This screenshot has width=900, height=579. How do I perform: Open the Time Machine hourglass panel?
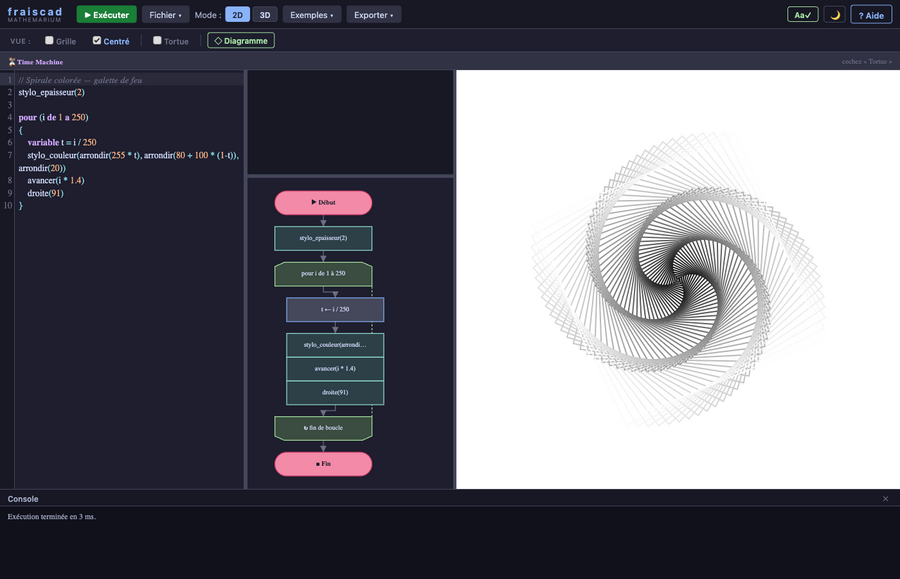[36, 62]
